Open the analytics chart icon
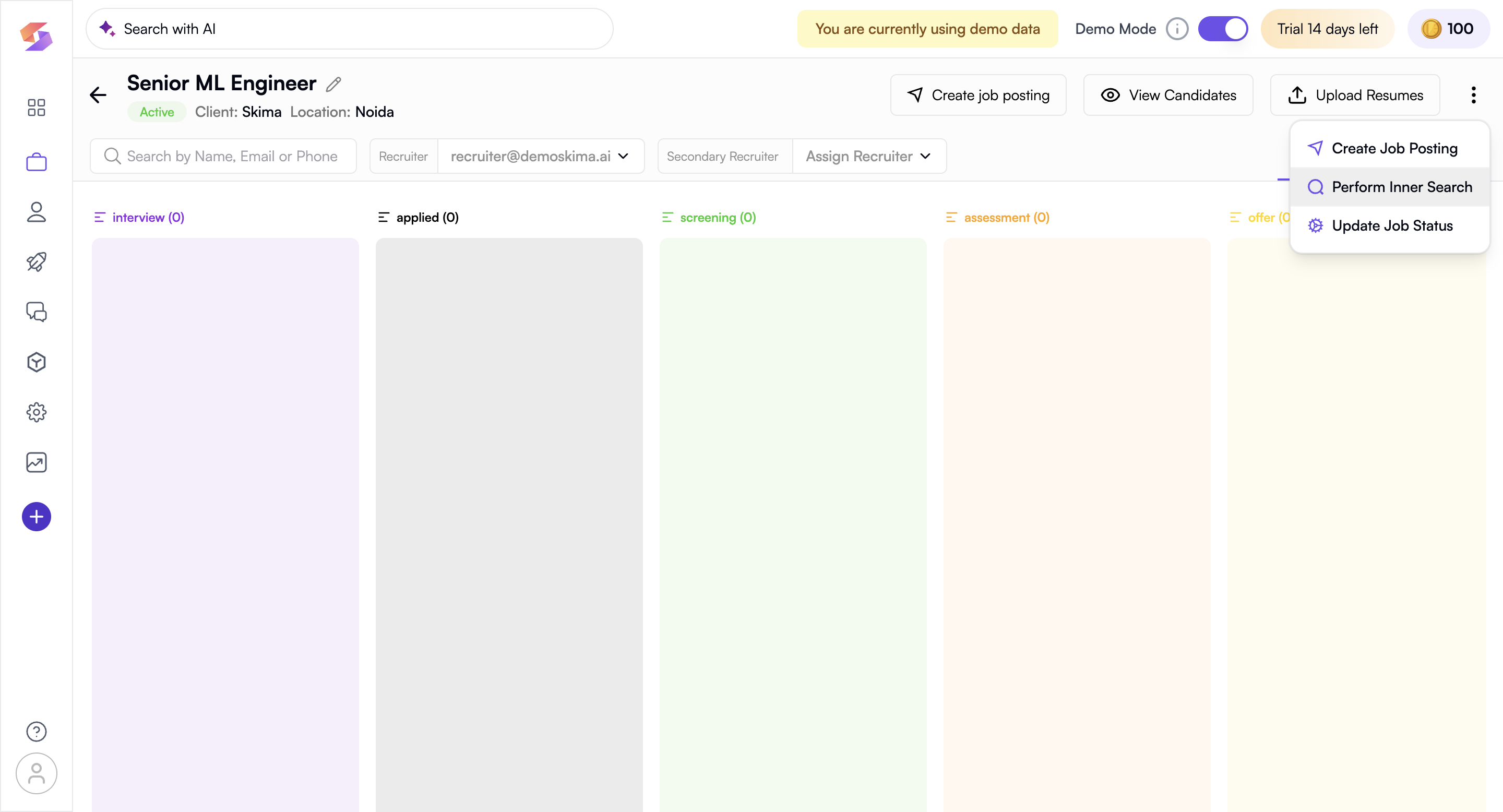The width and height of the screenshot is (1503, 812). (36, 462)
